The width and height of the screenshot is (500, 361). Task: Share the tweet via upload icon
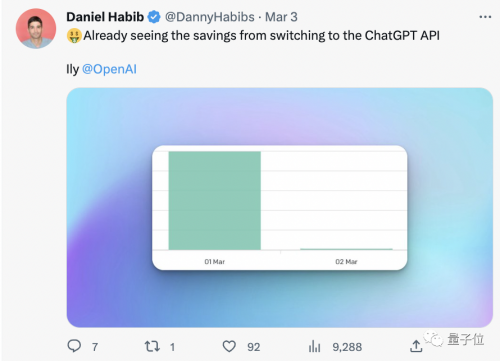tap(416, 346)
